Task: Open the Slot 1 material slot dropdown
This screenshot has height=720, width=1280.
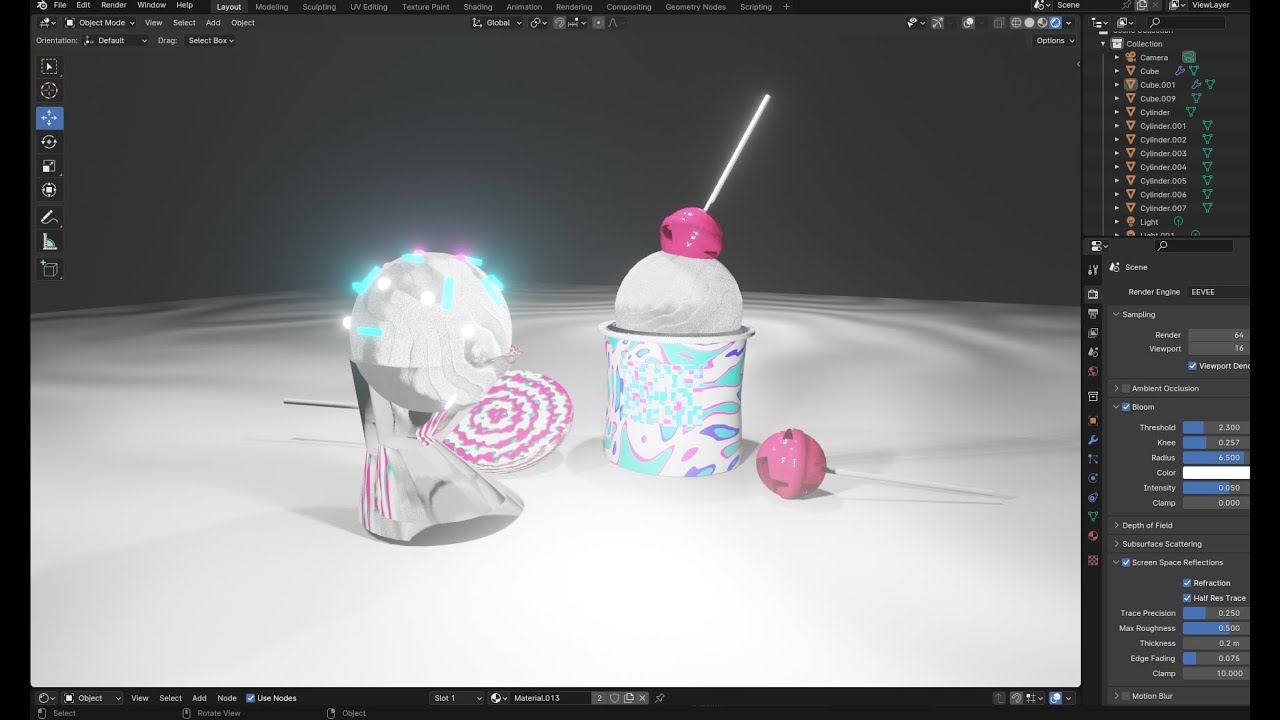Action: click(458, 698)
